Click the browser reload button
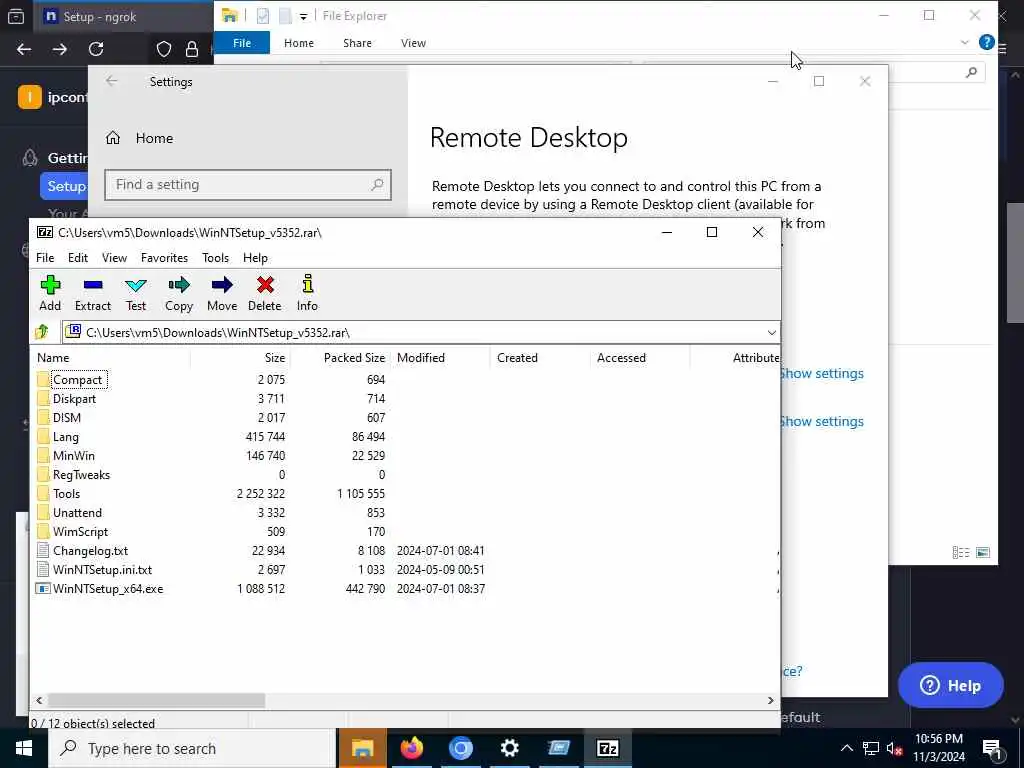This screenshot has width=1024, height=768. pyautogui.click(x=96, y=49)
